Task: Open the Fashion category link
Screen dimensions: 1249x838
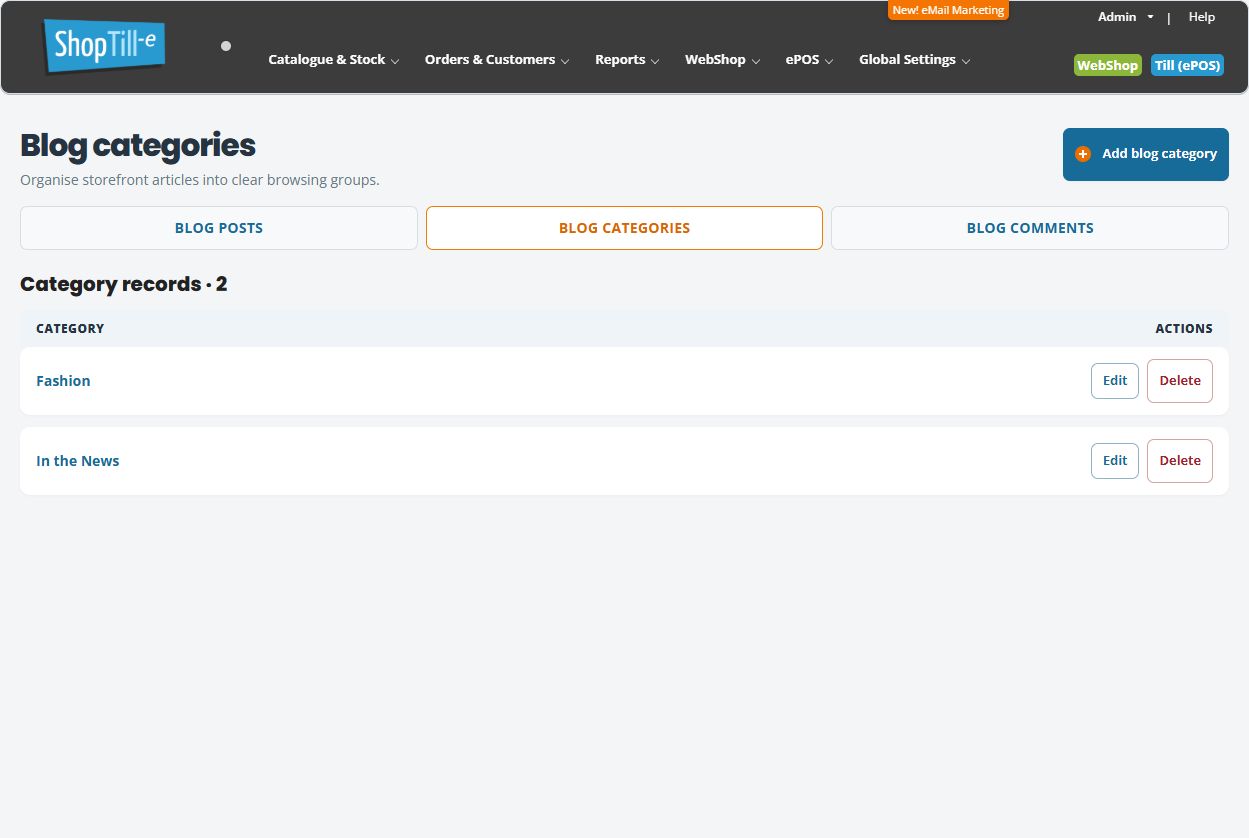Action: tap(63, 381)
